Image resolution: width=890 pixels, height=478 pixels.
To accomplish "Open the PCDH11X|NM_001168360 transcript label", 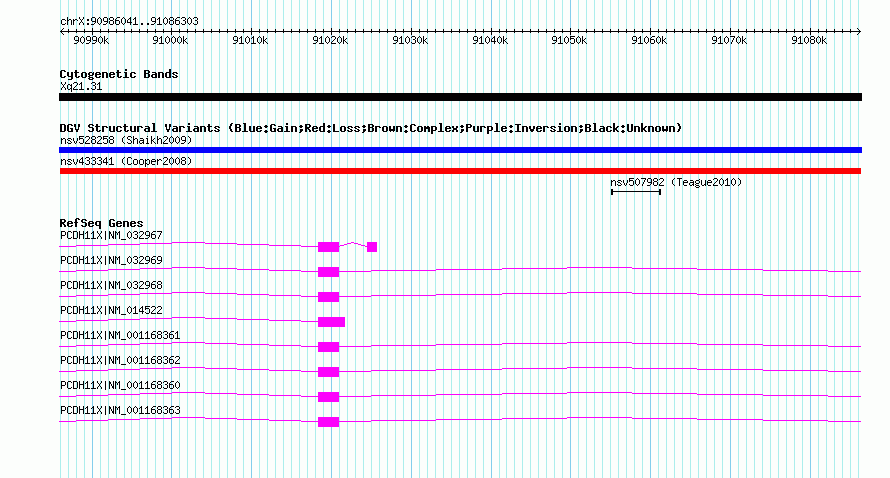I will [120, 385].
